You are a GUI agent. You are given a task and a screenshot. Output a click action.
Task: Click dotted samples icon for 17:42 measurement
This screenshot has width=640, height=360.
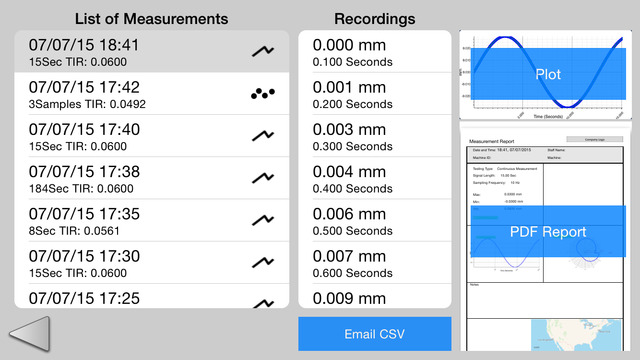[263, 93]
